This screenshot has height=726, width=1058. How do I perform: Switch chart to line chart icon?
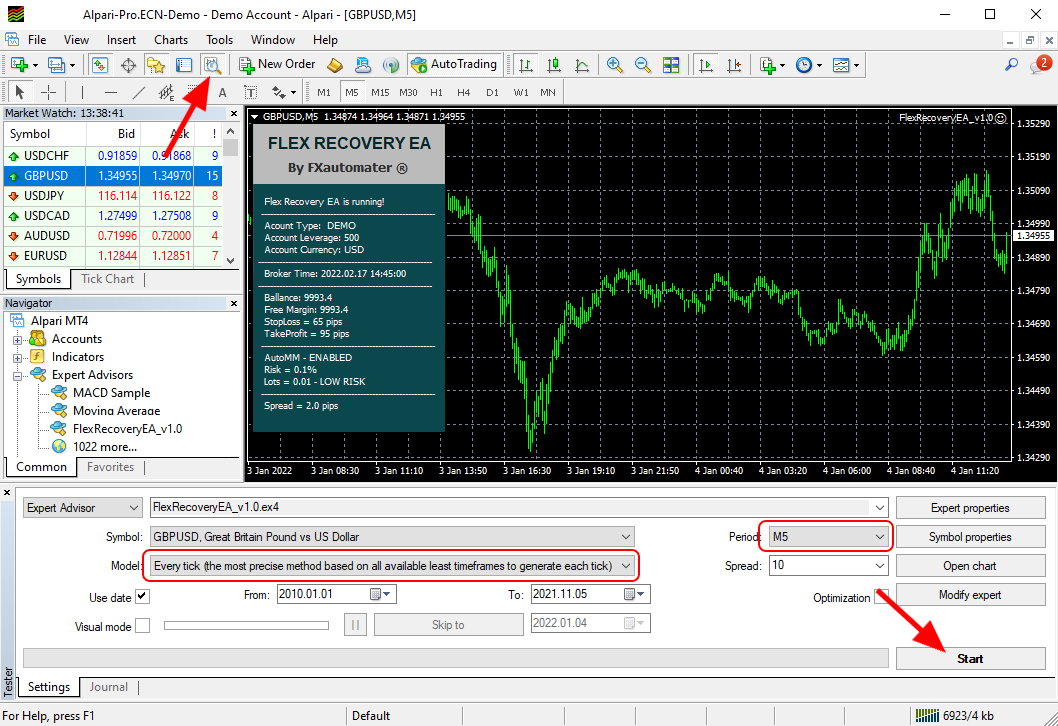[582, 65]
